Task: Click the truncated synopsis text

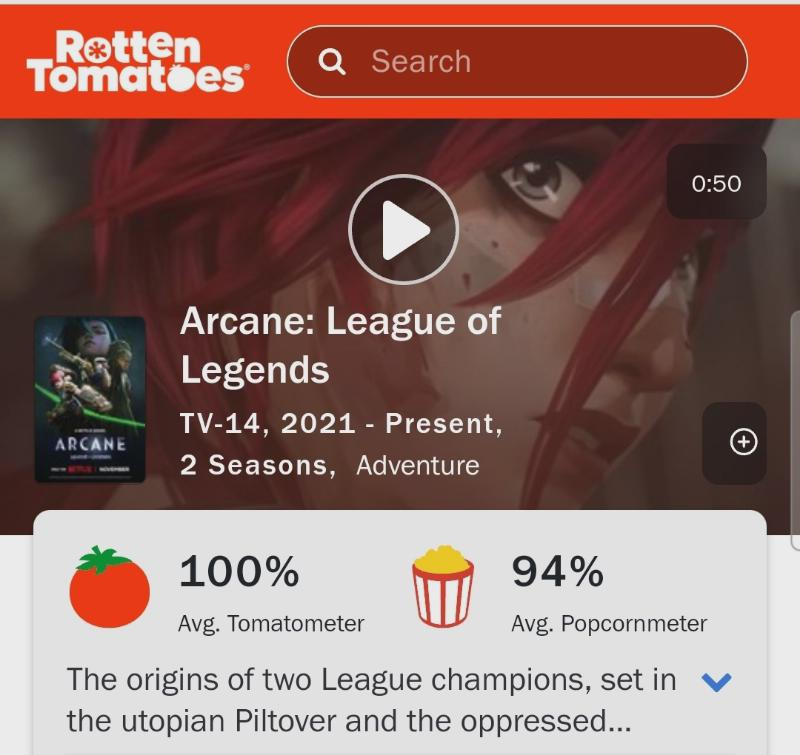Action: pos(371,700)
